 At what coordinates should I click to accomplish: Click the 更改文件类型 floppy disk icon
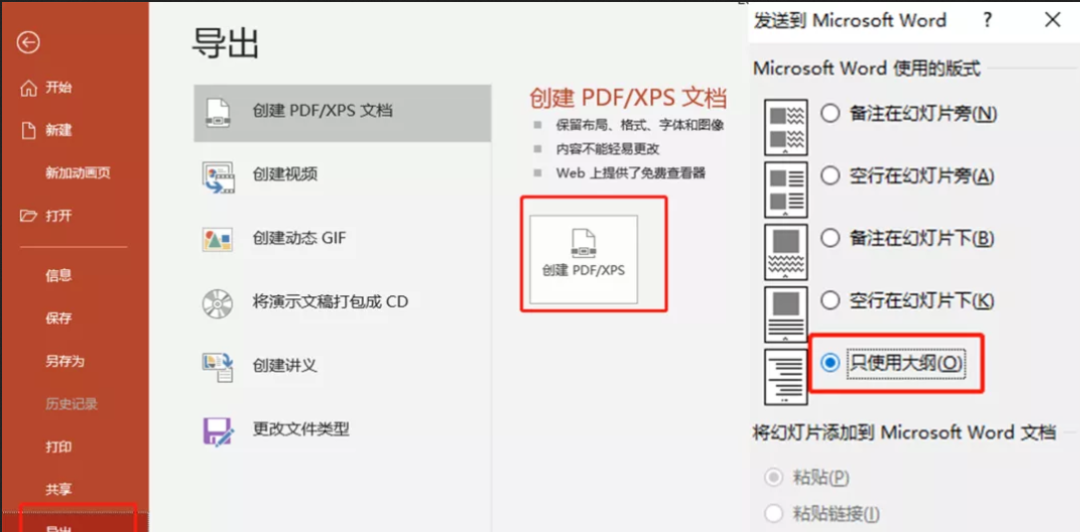(218, 430)
